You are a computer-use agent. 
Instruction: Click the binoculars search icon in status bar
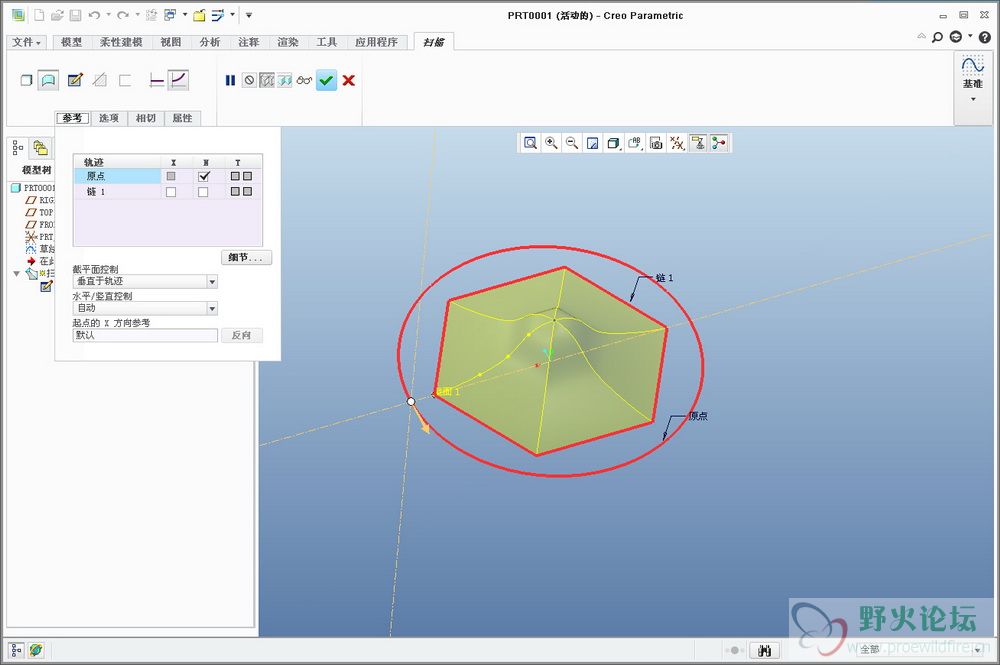click(765, 650)
